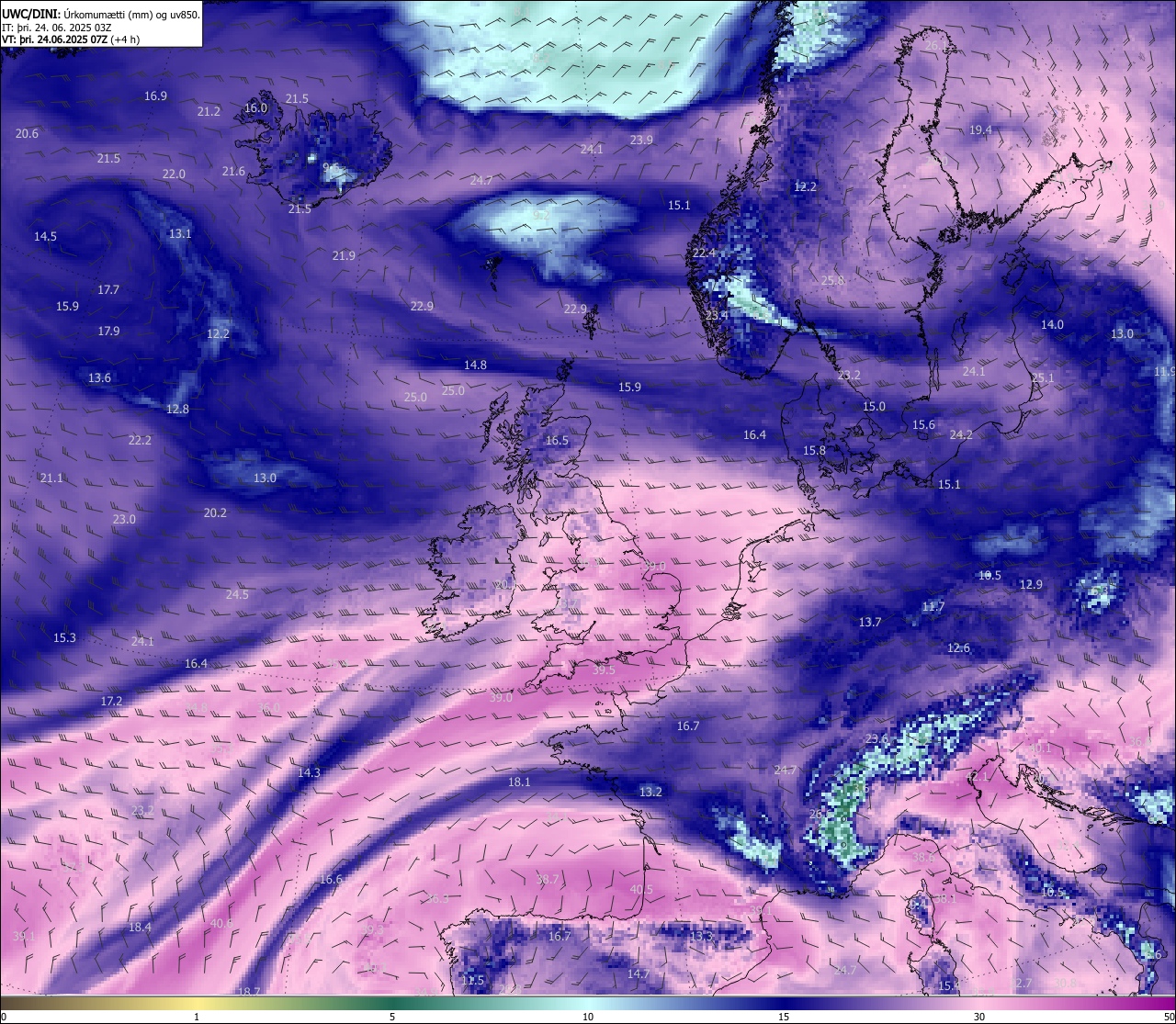Screen dimensions: 1176x1024
Task: Click the map value 21.1
Action: [x=51, y=478]
